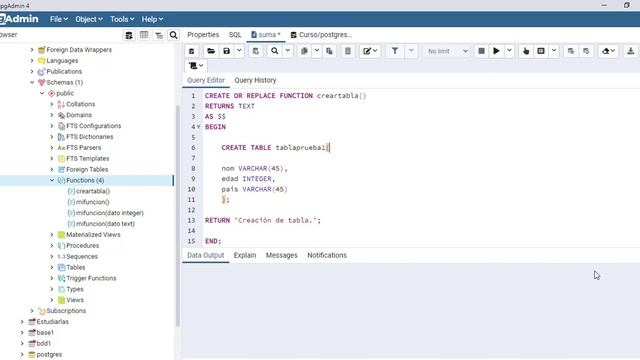This screenshot has height=360, width=640.
Task: Collapse the Functions (4) tree node
Action: [x=52, y=180]
